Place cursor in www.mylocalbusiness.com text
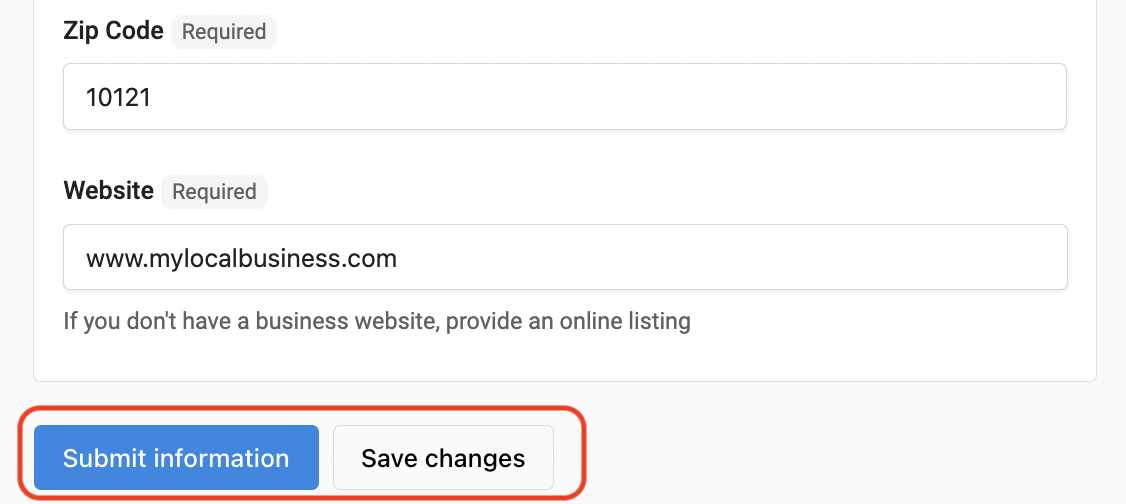 [x=241, y=258]
